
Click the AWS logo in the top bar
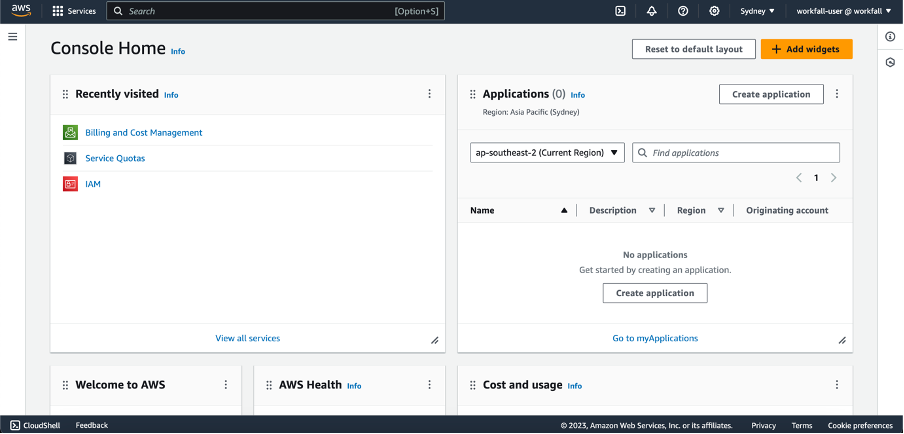21,10
